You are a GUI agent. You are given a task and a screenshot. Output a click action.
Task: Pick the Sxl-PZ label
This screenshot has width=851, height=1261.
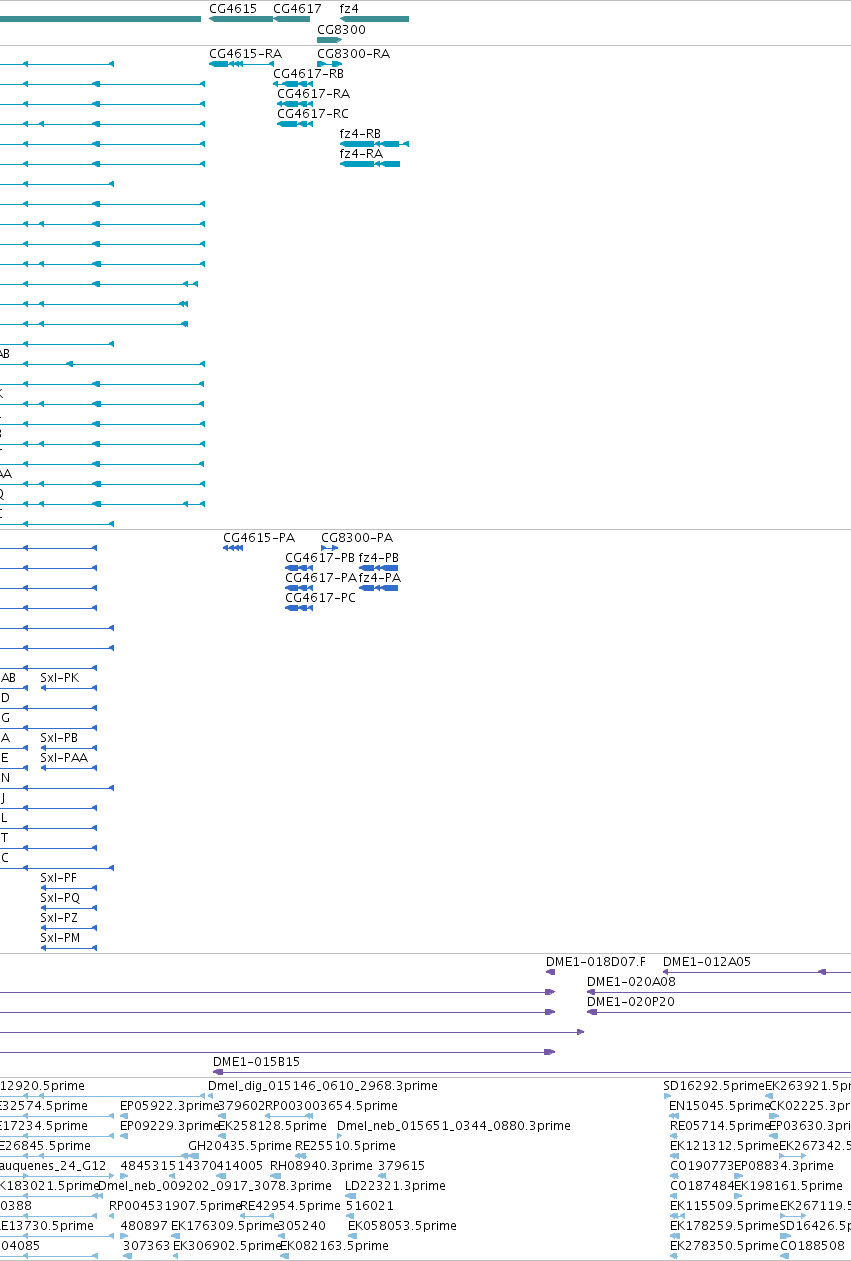click(x=59, y=918)
